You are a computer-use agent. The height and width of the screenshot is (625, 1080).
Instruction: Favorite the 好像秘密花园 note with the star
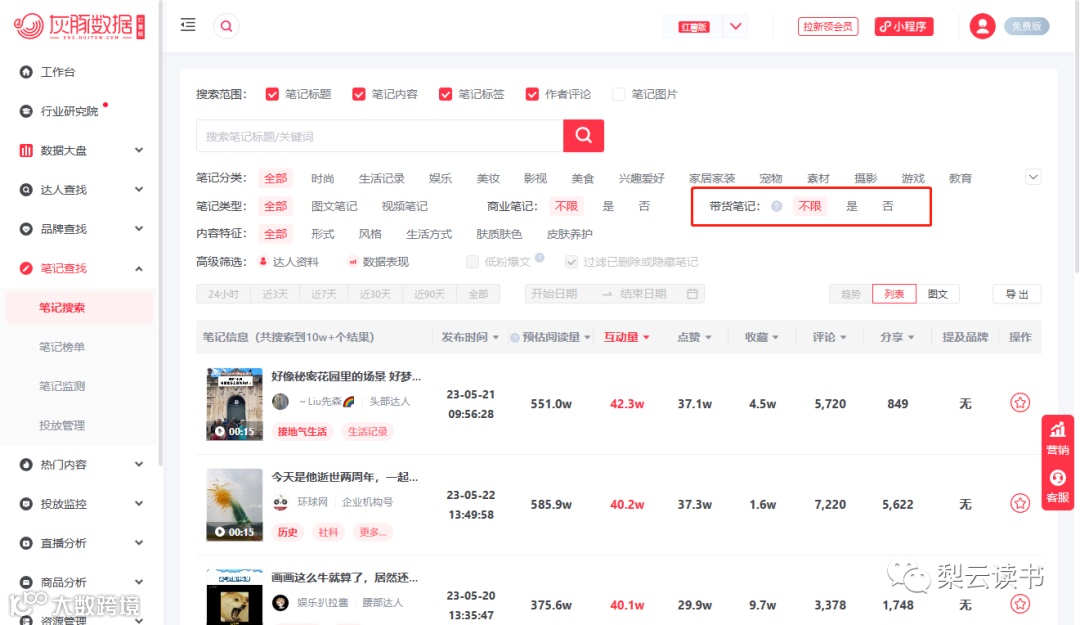pos(1020,402)
